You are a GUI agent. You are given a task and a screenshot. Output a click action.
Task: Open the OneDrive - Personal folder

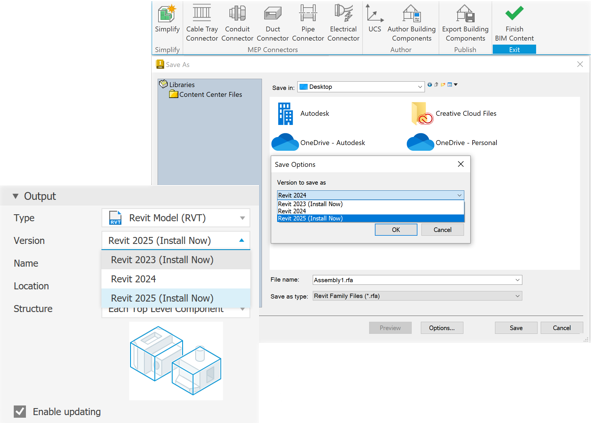[x=452, y=142]
